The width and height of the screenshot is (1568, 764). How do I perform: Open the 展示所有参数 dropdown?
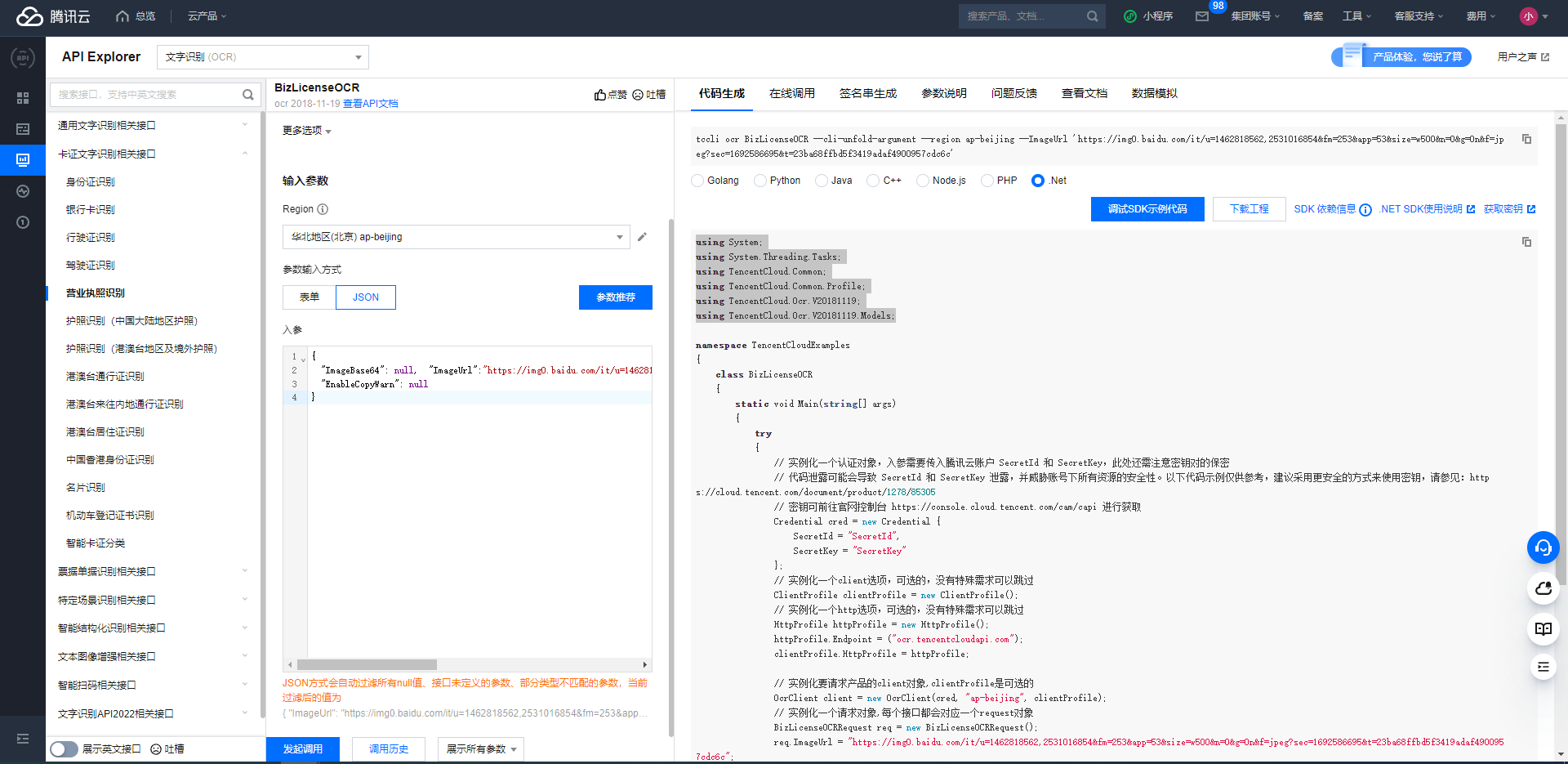tap(481, 749)
